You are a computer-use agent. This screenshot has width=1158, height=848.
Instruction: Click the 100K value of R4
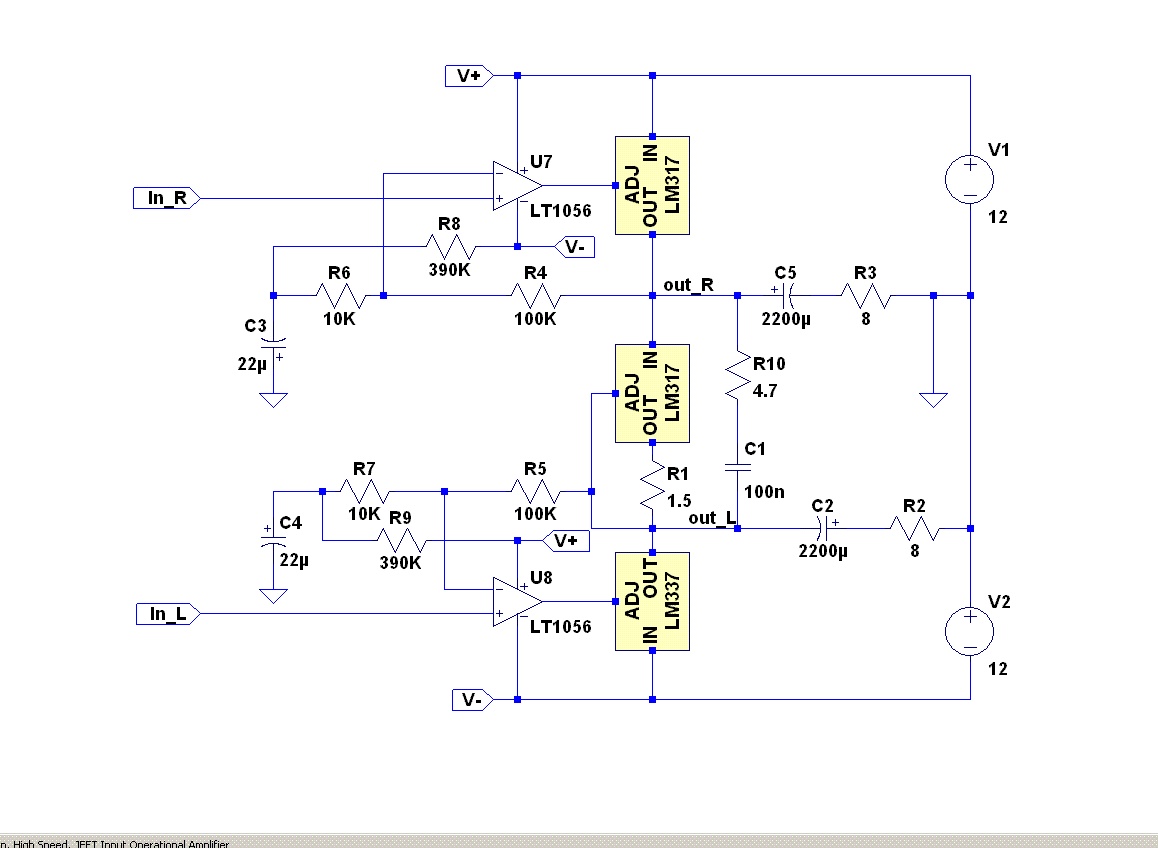pyautogui.click(x=535, y=319)
